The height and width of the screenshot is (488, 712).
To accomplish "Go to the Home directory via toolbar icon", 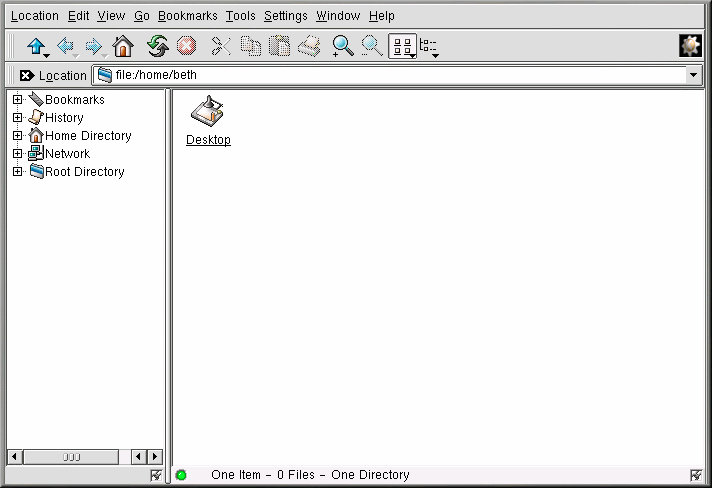I will click(123, 46).
